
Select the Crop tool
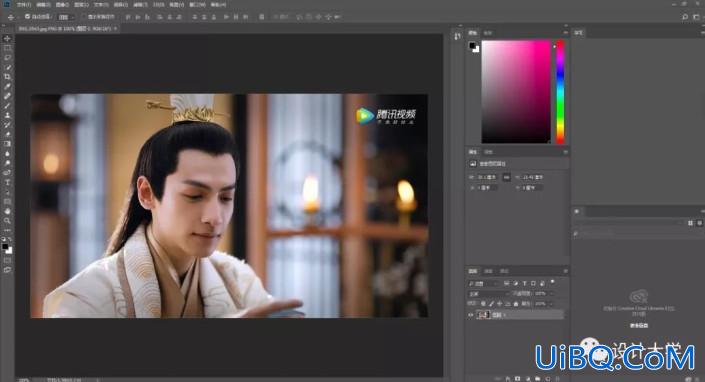(7, 77)
